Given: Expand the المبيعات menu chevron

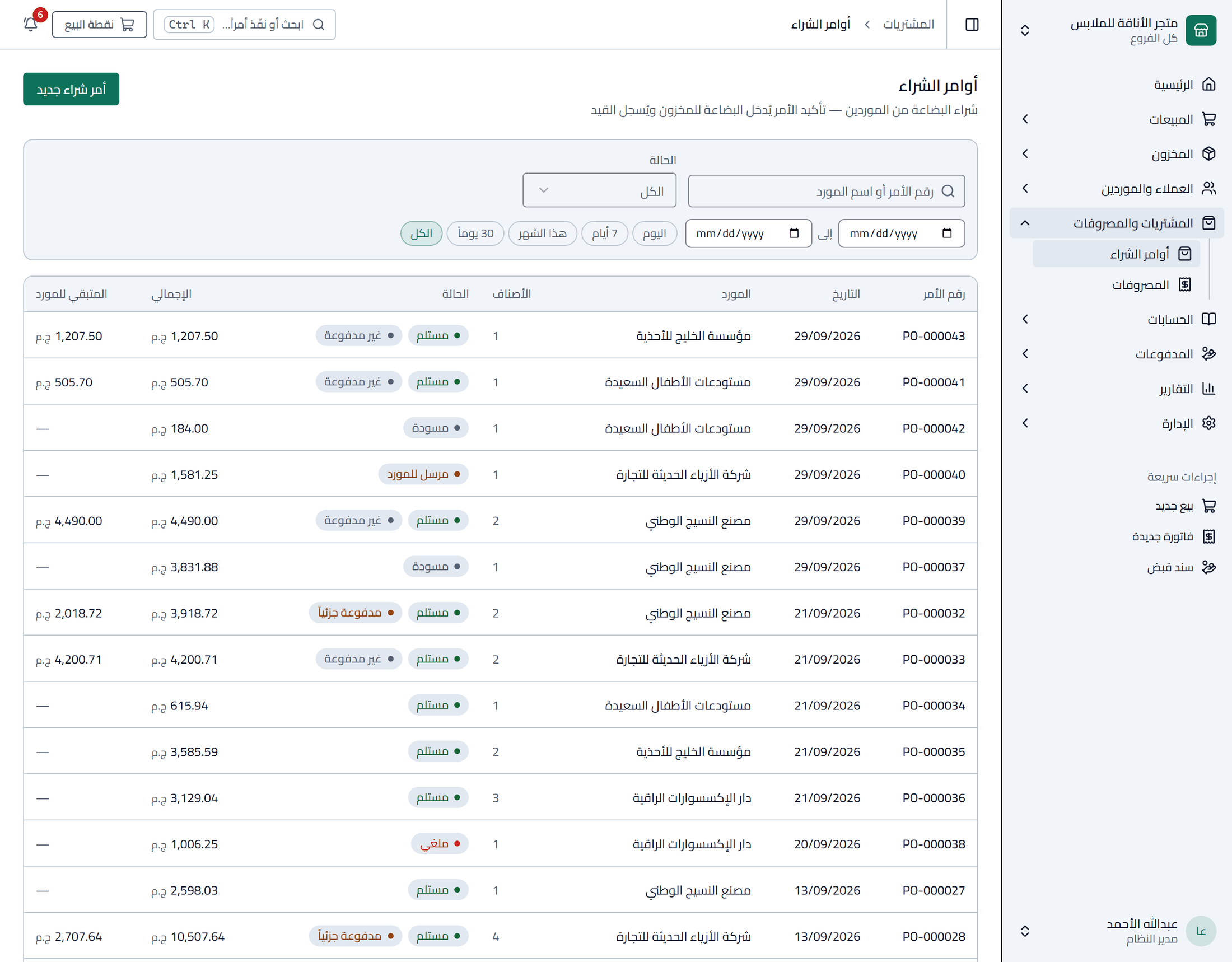Looking at the screenshot, I should pyautogui.click(x=1025, y=119).
